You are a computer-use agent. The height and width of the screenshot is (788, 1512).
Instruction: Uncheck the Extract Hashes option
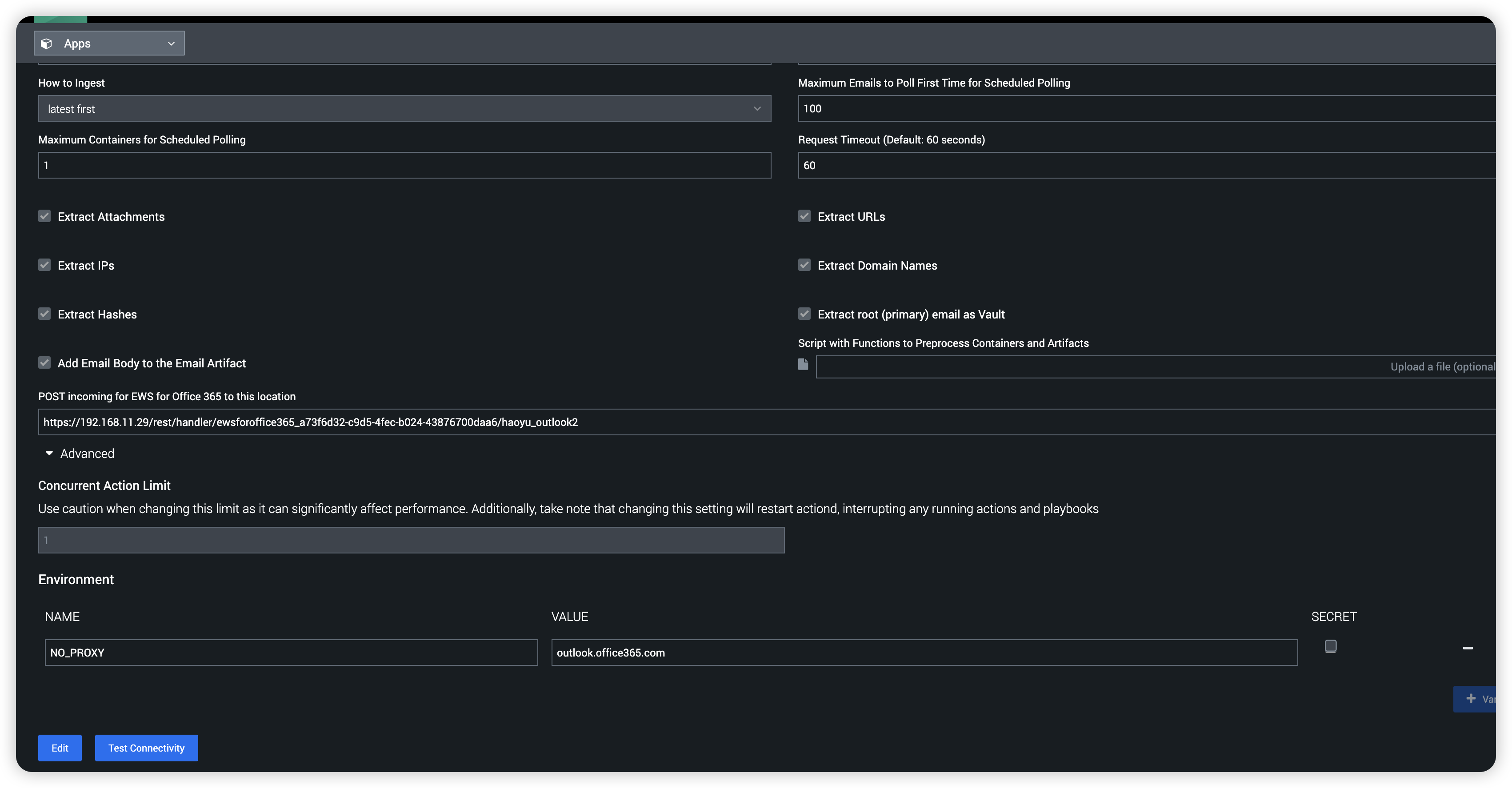pyautogui.click(x=44, y=313)
